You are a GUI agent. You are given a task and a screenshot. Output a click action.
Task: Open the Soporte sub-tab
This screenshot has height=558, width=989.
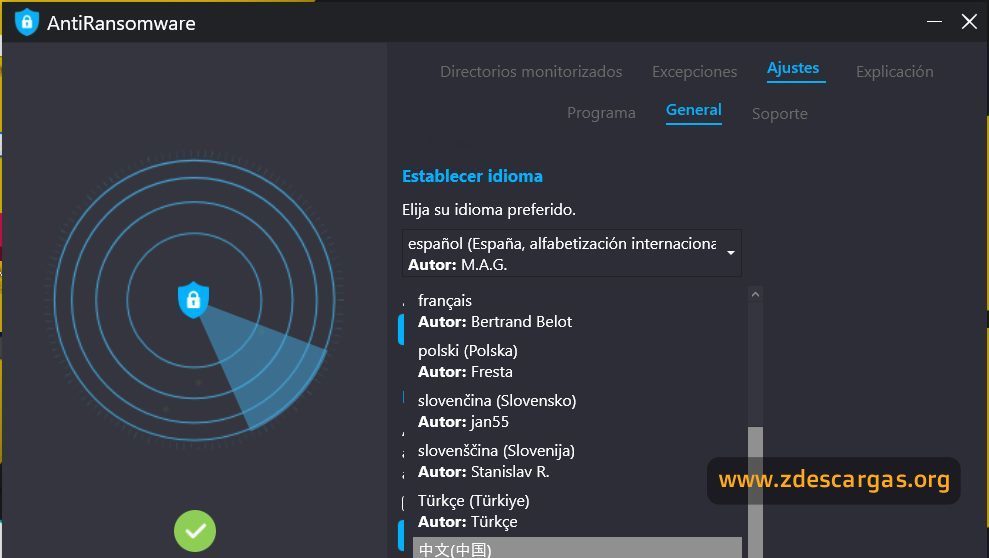pos(780,114)
